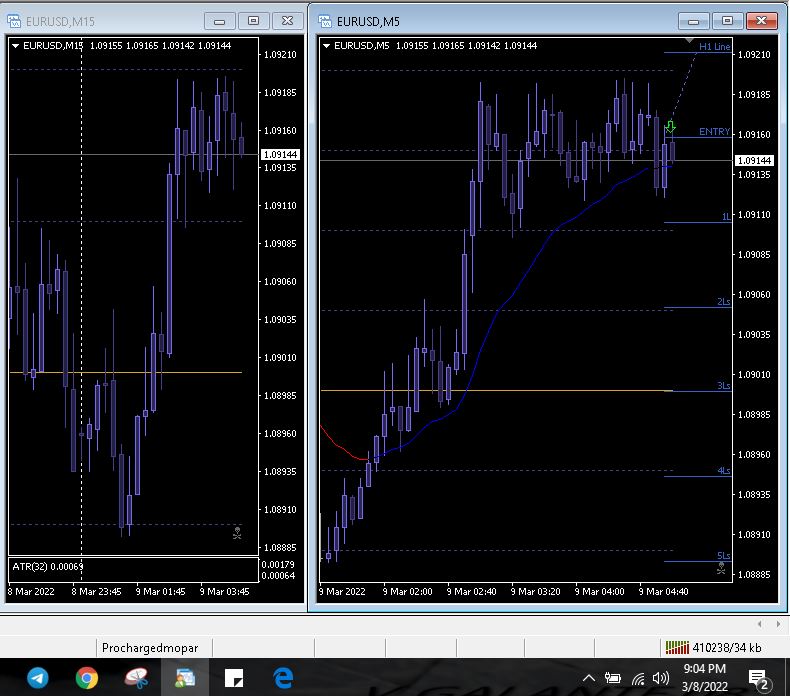This screenshot has width=790, height=696.
Task: Open the volume control in system tray
Action: point(660,678)
